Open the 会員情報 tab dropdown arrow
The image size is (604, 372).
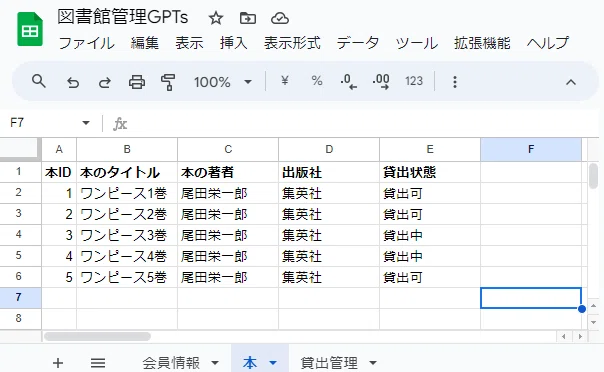215,363
